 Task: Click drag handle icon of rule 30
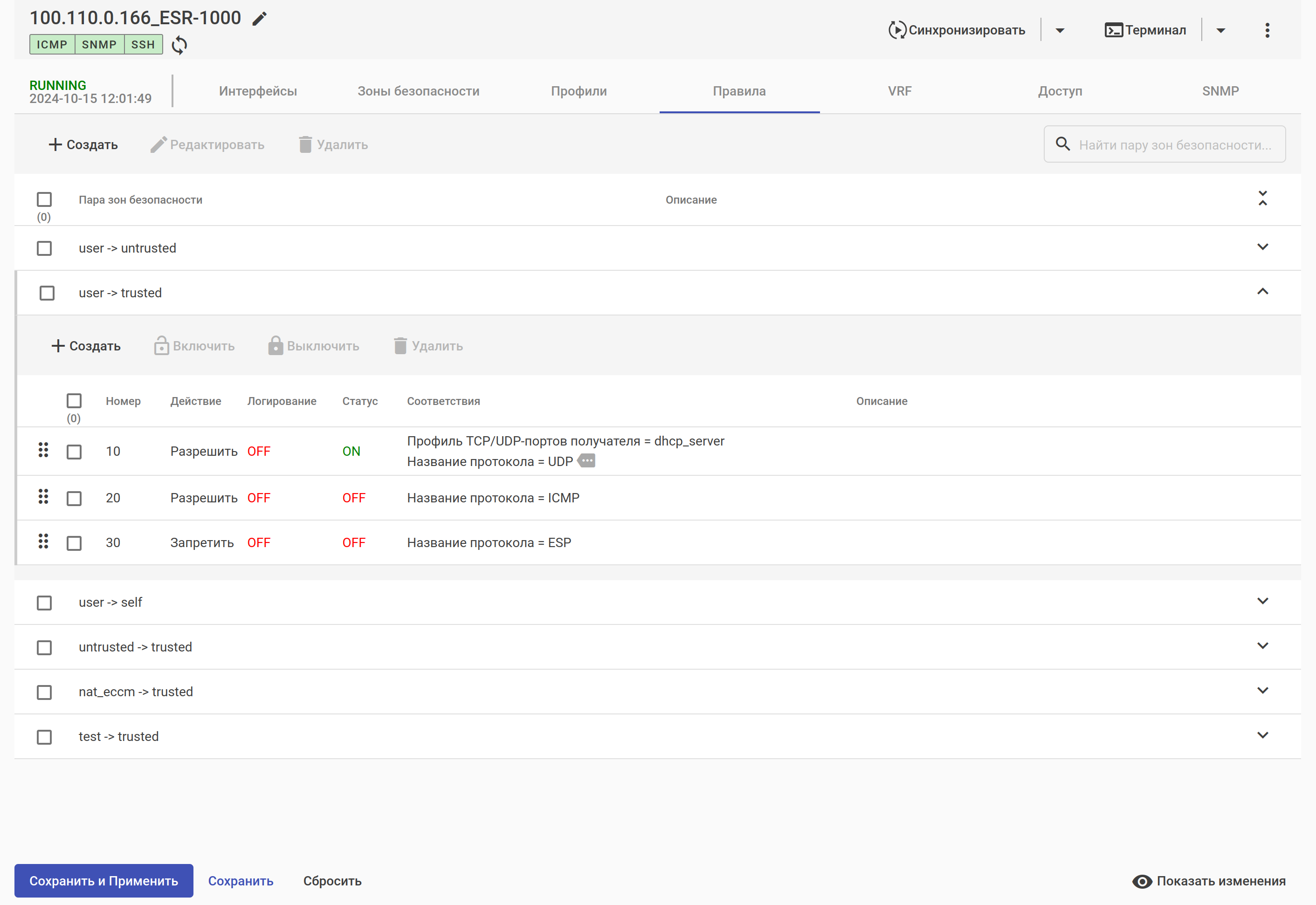click(43, 542)
